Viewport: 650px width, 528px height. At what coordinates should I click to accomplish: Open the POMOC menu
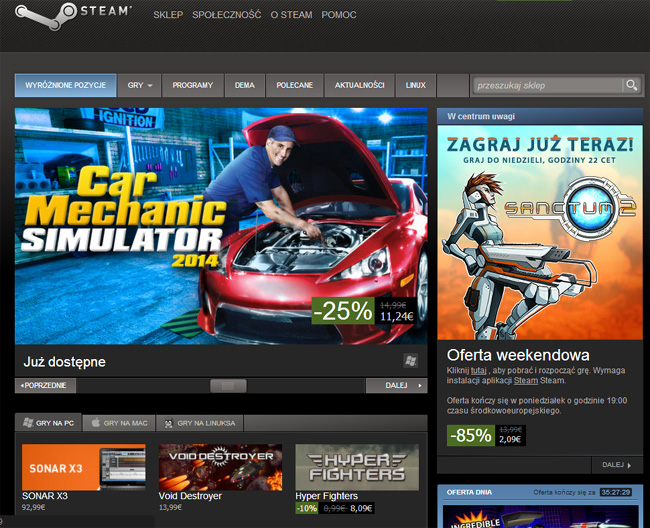(x=339, y=15)
